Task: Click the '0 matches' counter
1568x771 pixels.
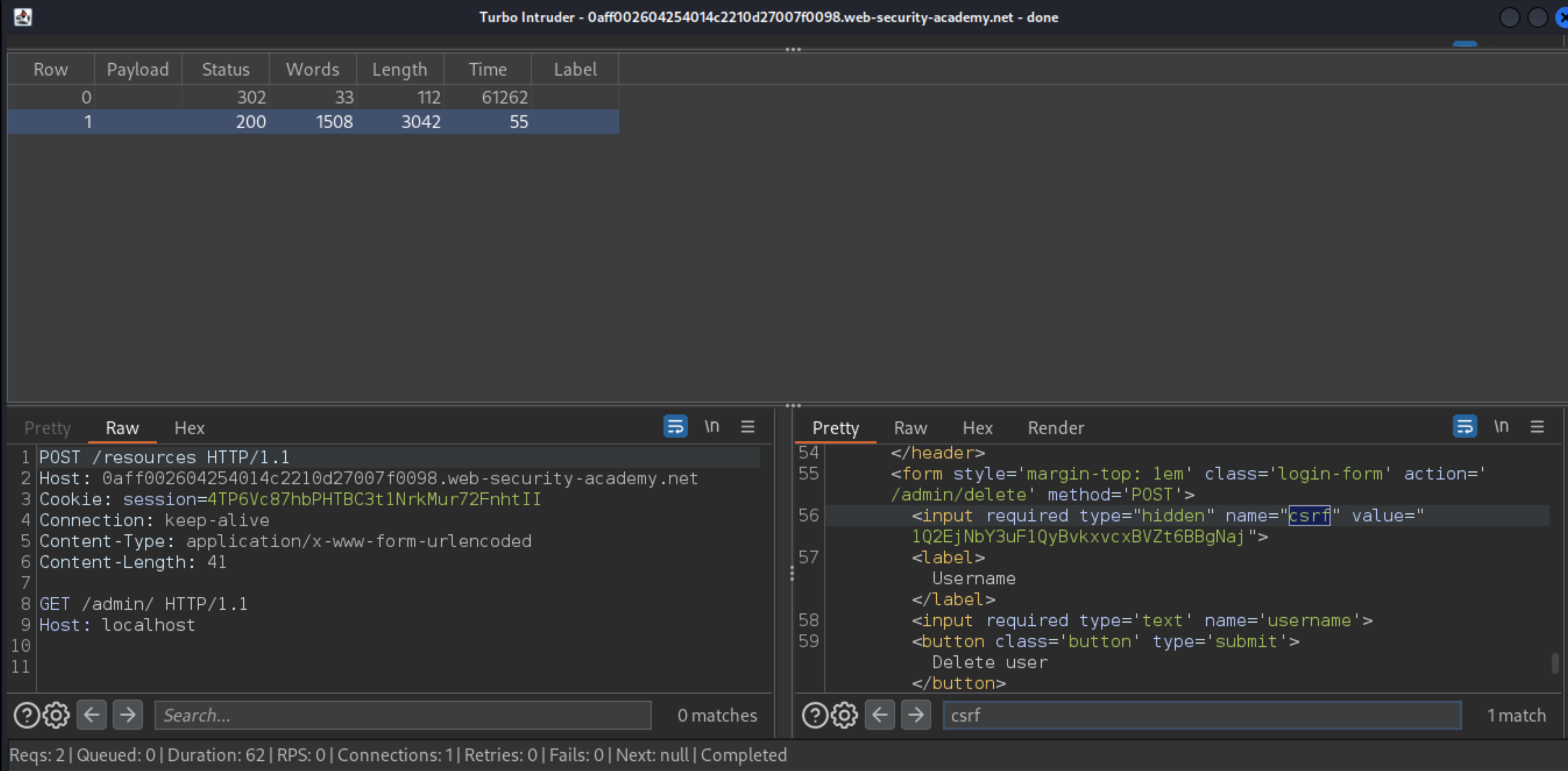Action: click(717, 715)
